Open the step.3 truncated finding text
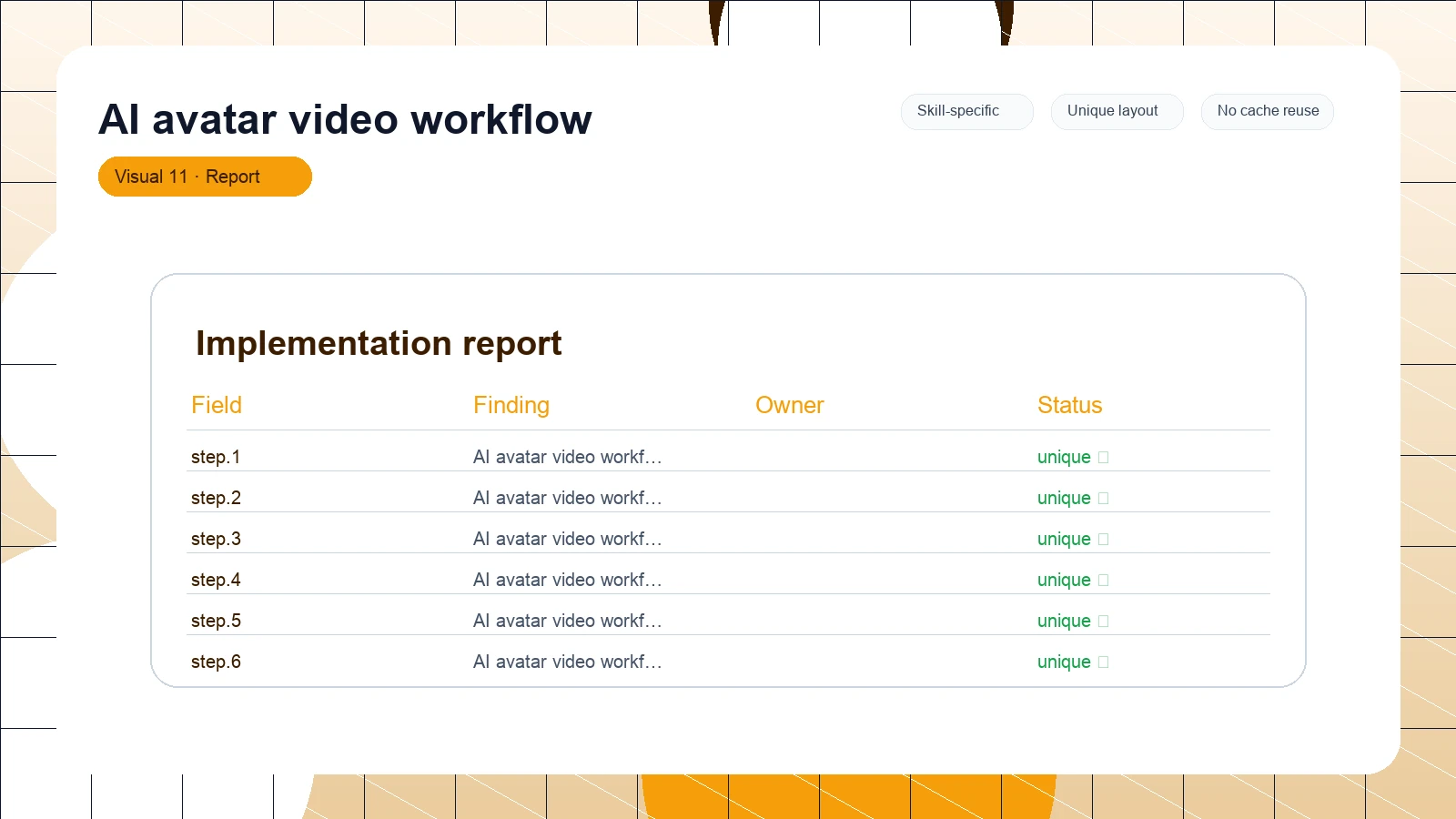 point(568,539)
